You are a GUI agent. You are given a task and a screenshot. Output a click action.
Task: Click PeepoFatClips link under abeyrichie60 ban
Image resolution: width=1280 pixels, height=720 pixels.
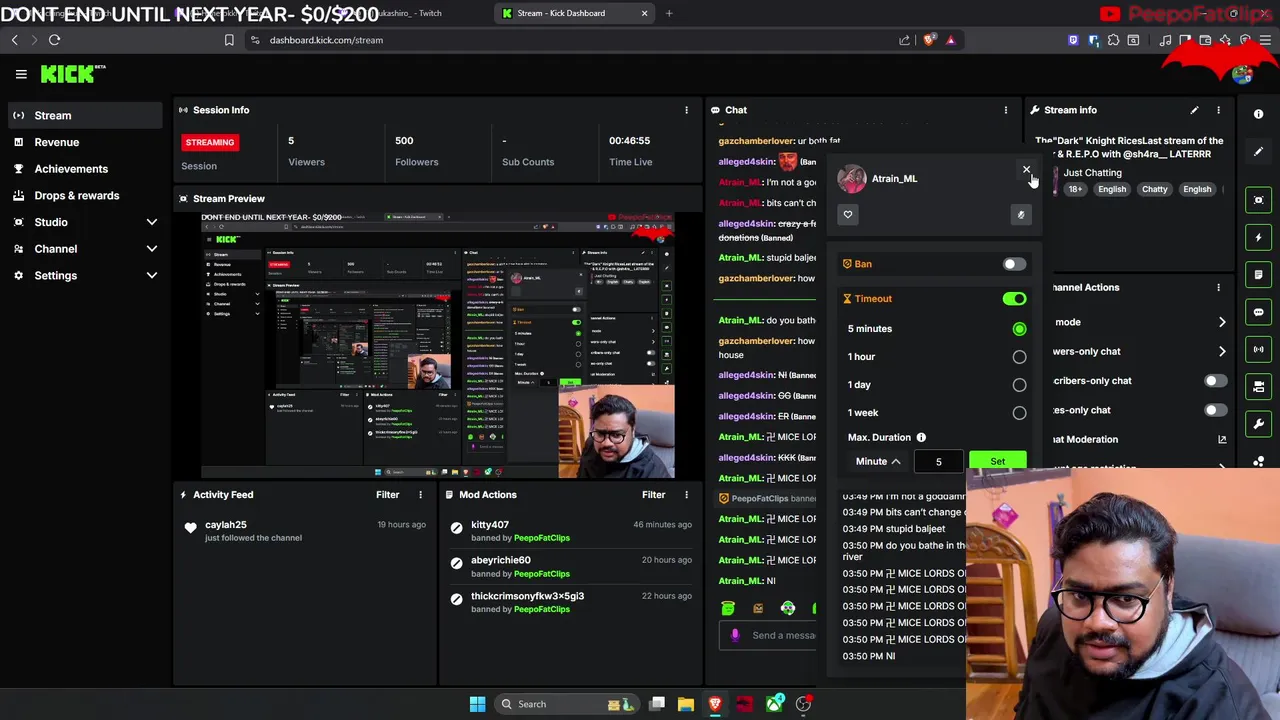541,574
